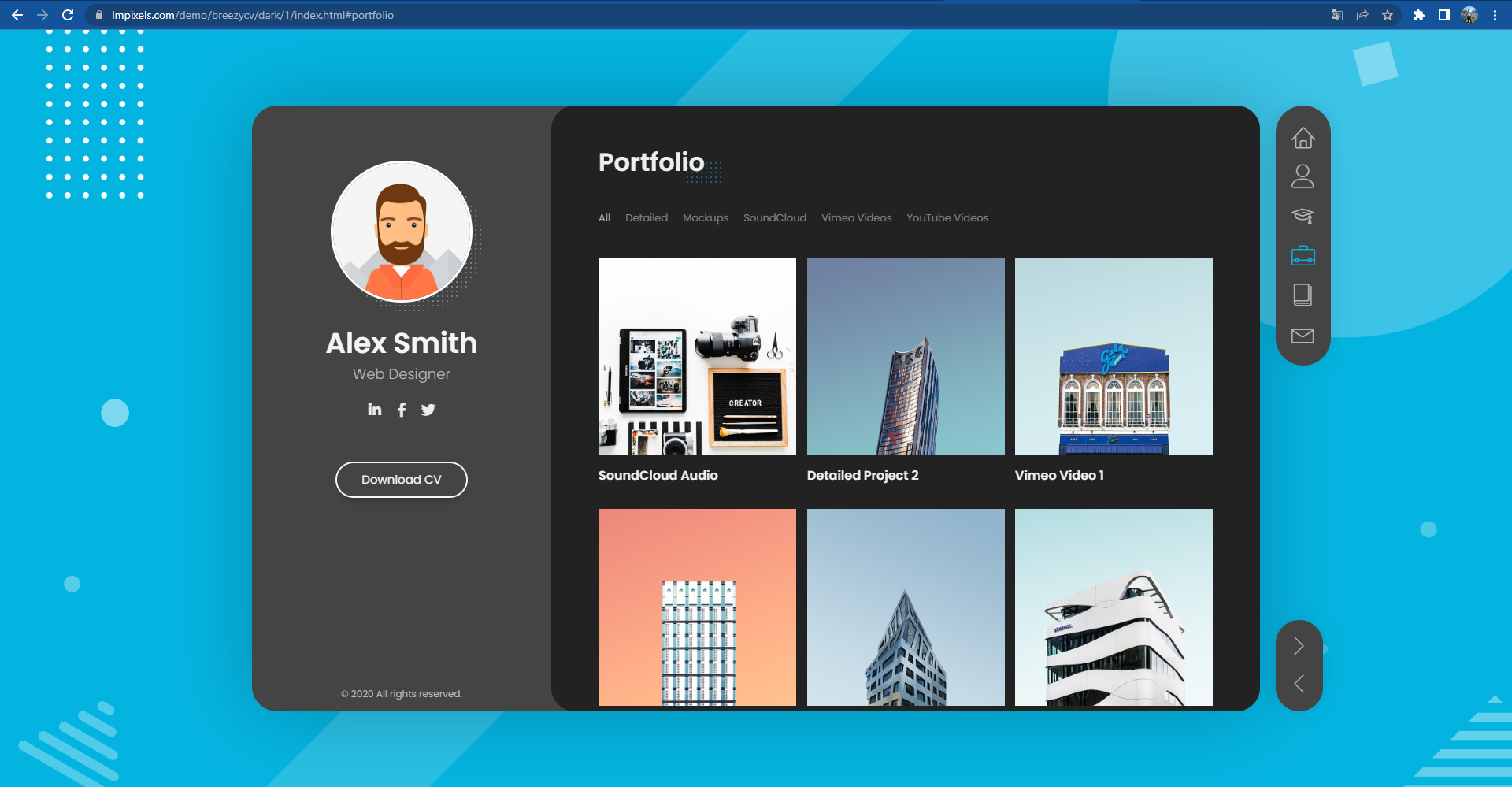Bookmark this page with the star
The width and height of the screenshot is (1512, 787).
1388,15
